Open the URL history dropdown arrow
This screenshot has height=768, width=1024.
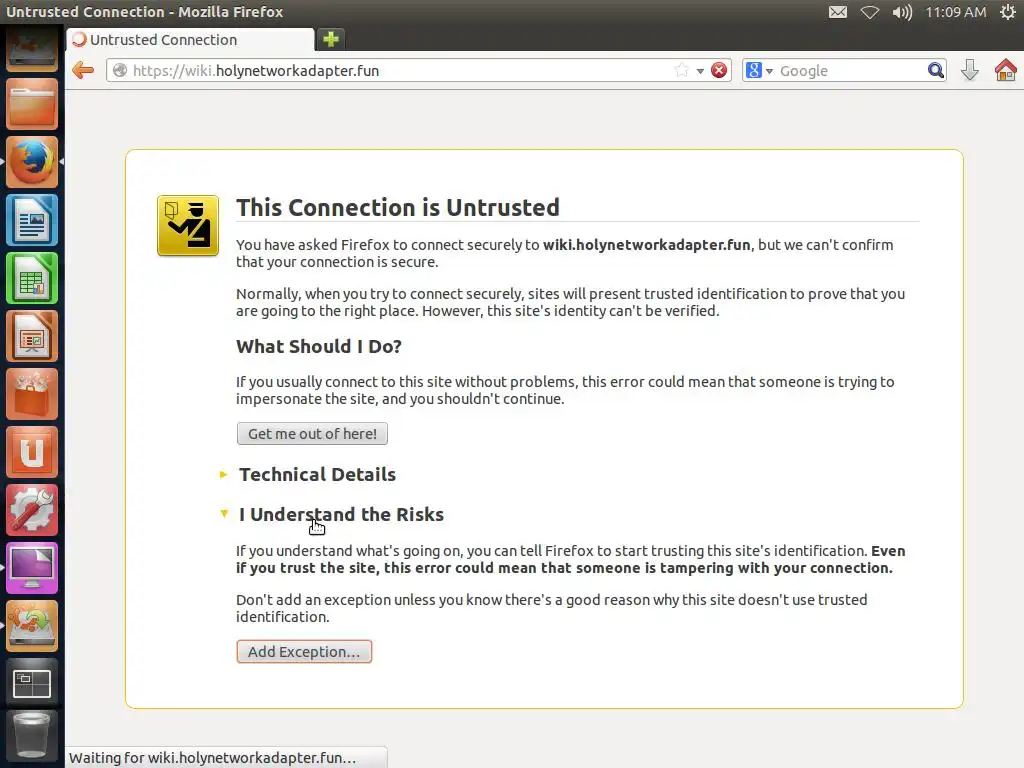point(700,71)
